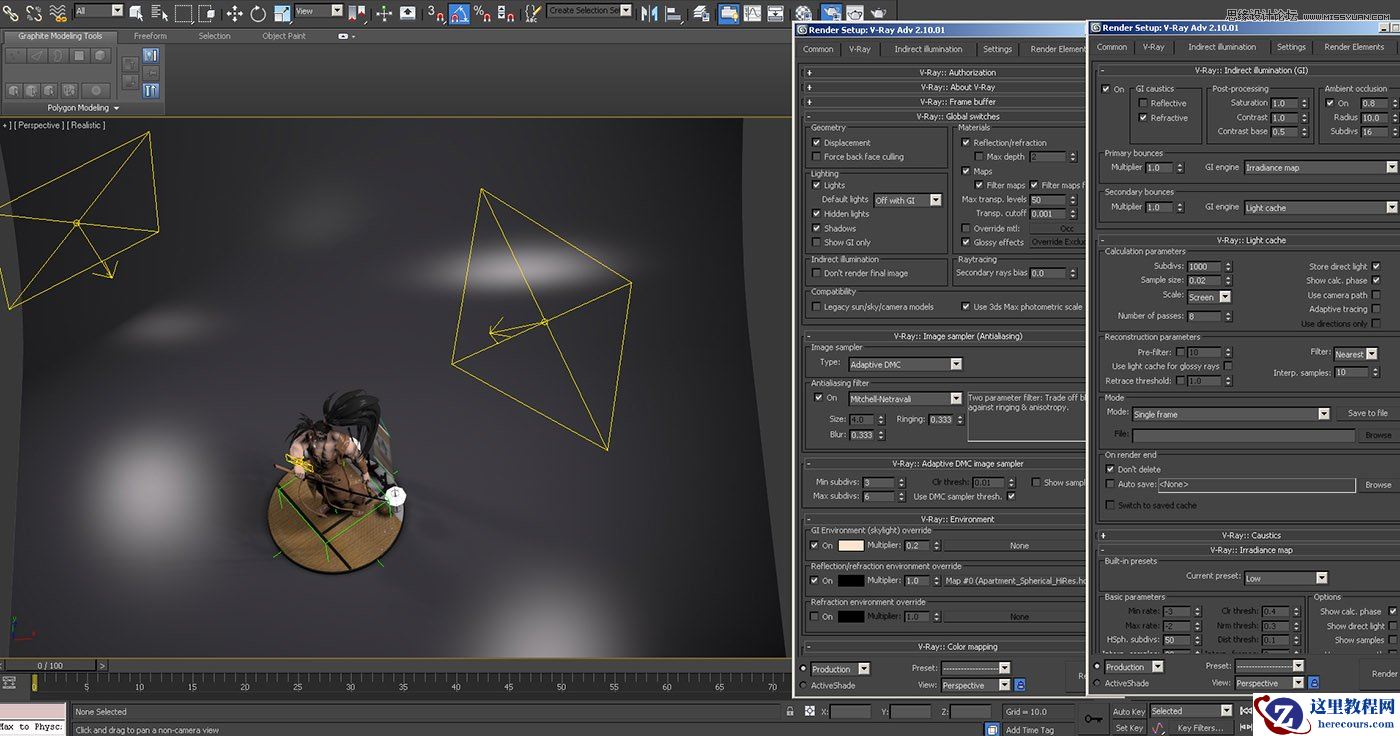Click Browse next to Auto save
Viewport: 1400px width, 736px height.
point(1377,484)
